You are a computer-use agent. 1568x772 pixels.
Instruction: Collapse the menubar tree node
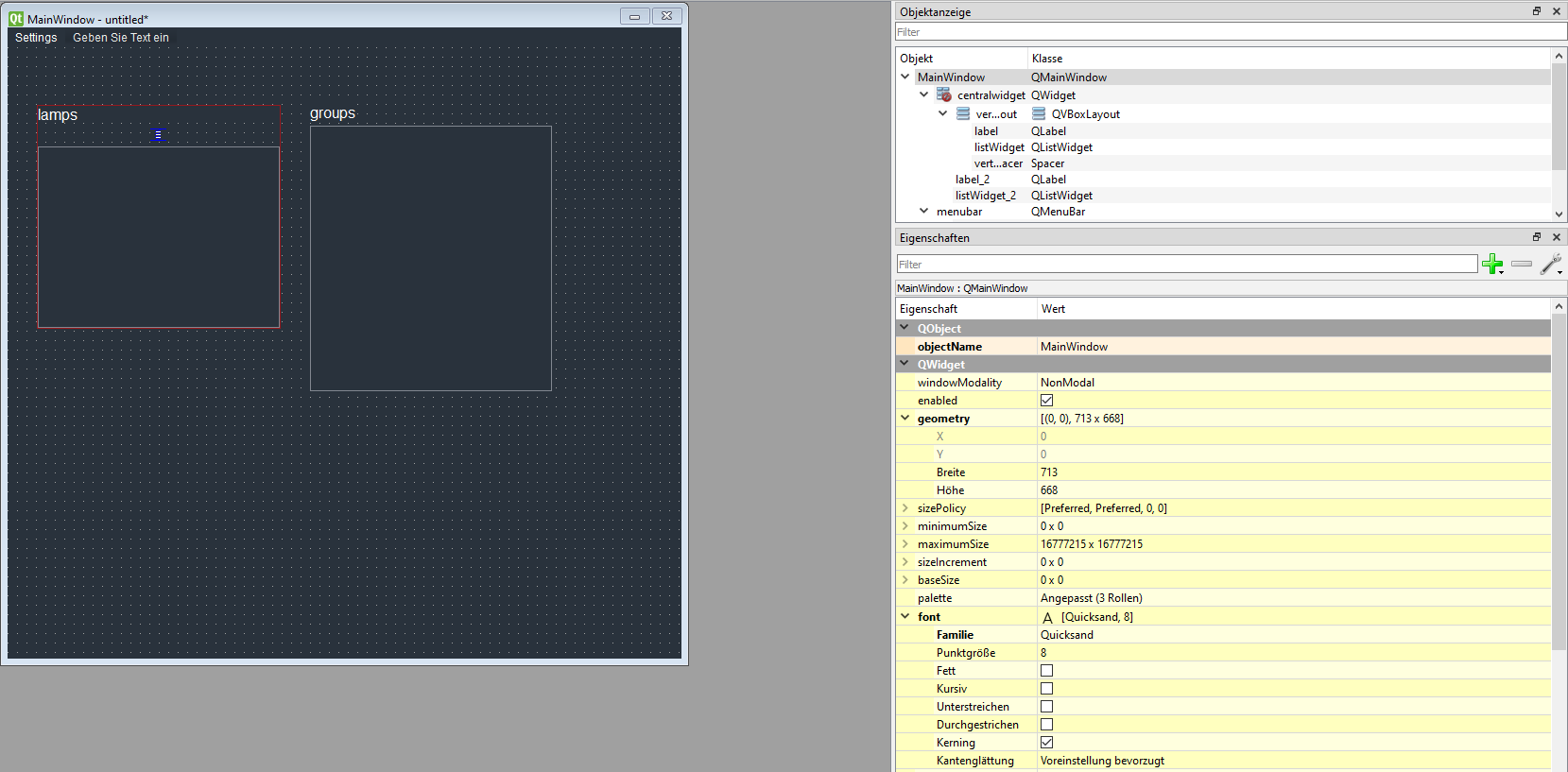(x=924, y=211)
